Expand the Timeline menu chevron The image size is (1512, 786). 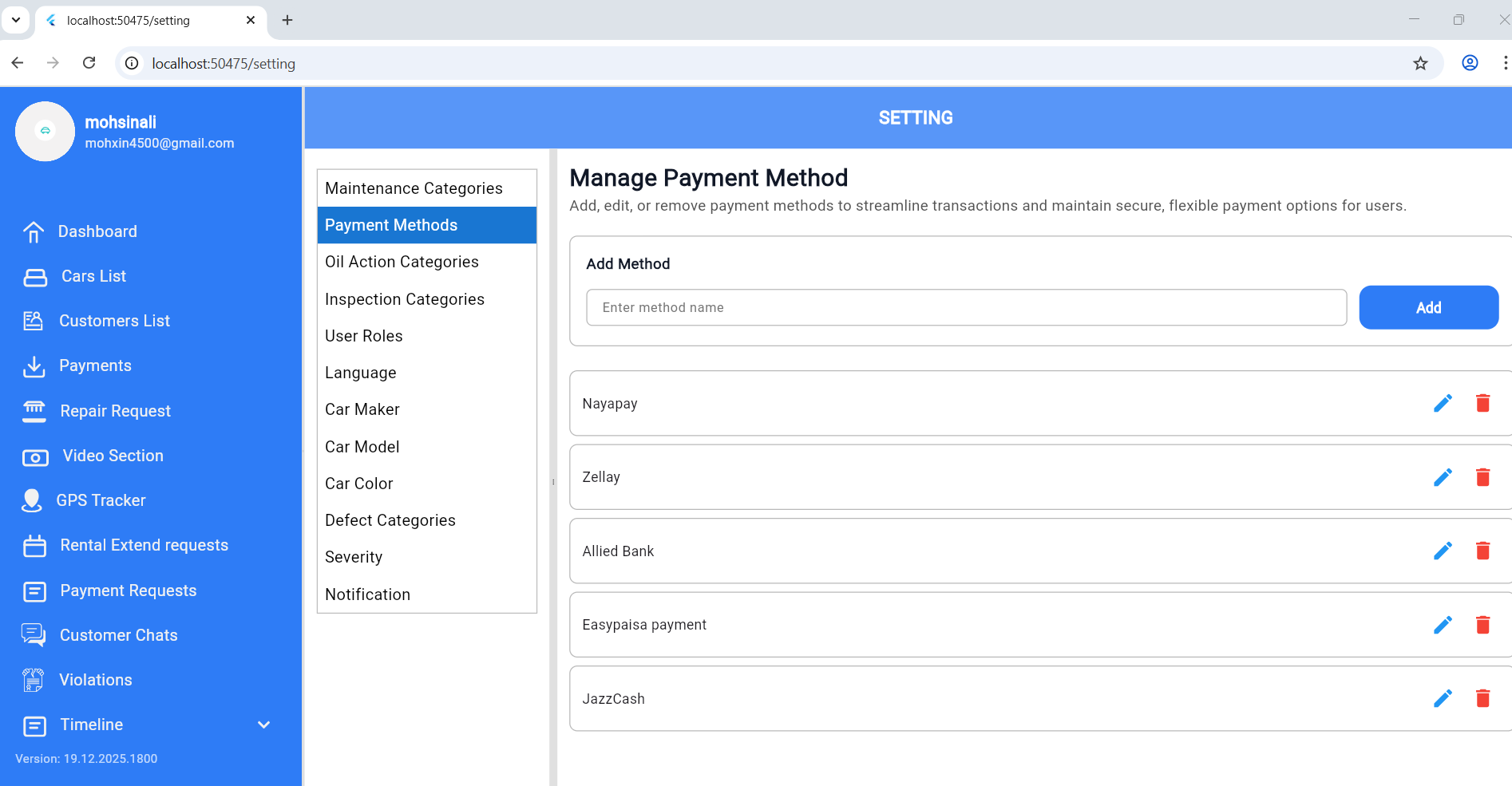pos(264,725)
